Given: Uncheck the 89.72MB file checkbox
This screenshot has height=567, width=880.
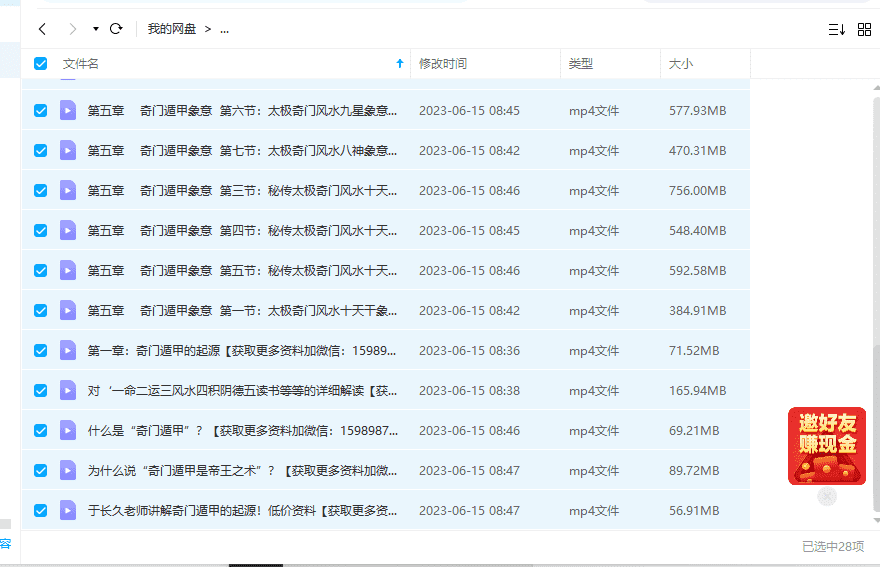Looking at the screenshot, I should (41, 470).
